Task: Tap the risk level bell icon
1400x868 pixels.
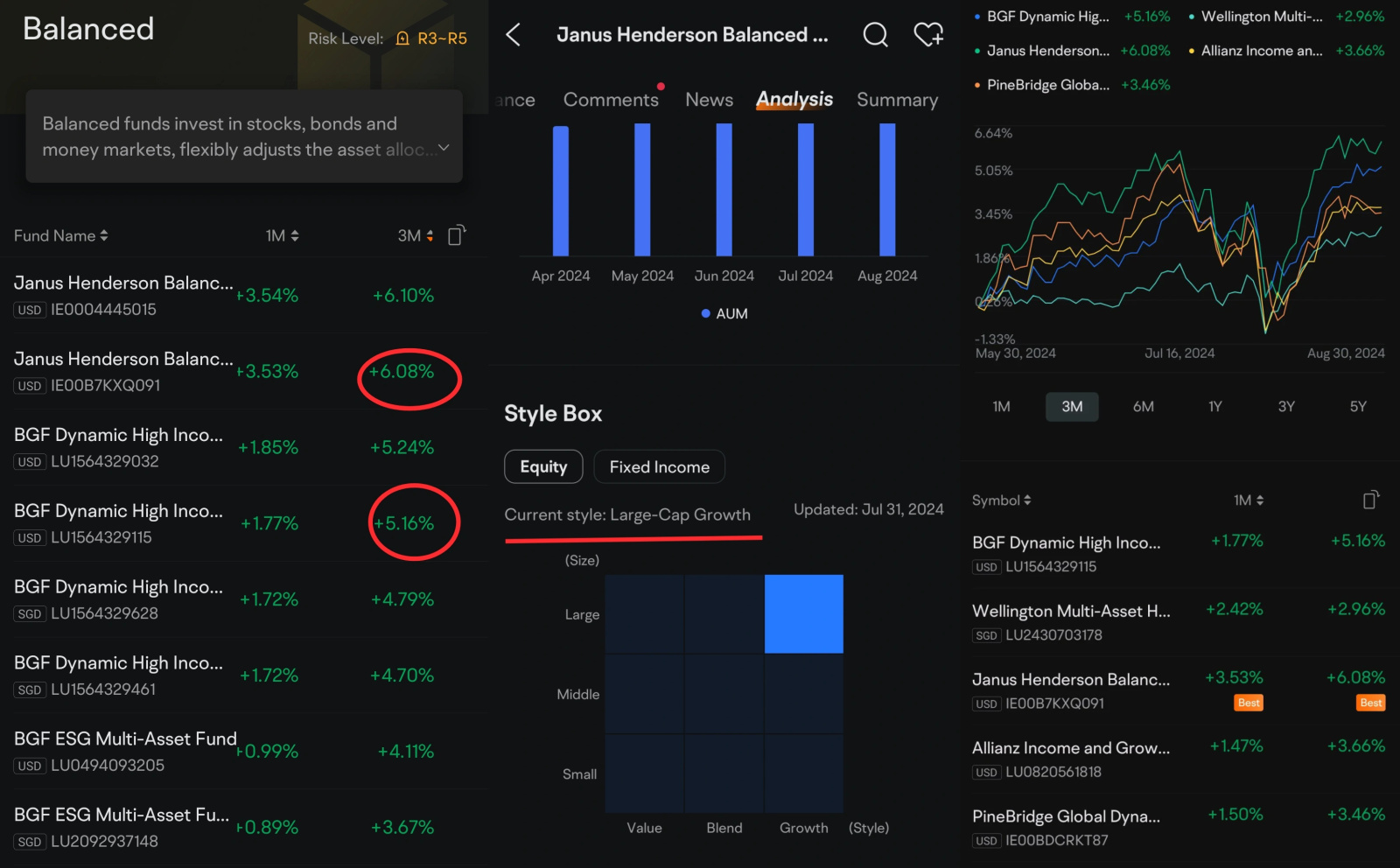Action: tap(402, 38)
